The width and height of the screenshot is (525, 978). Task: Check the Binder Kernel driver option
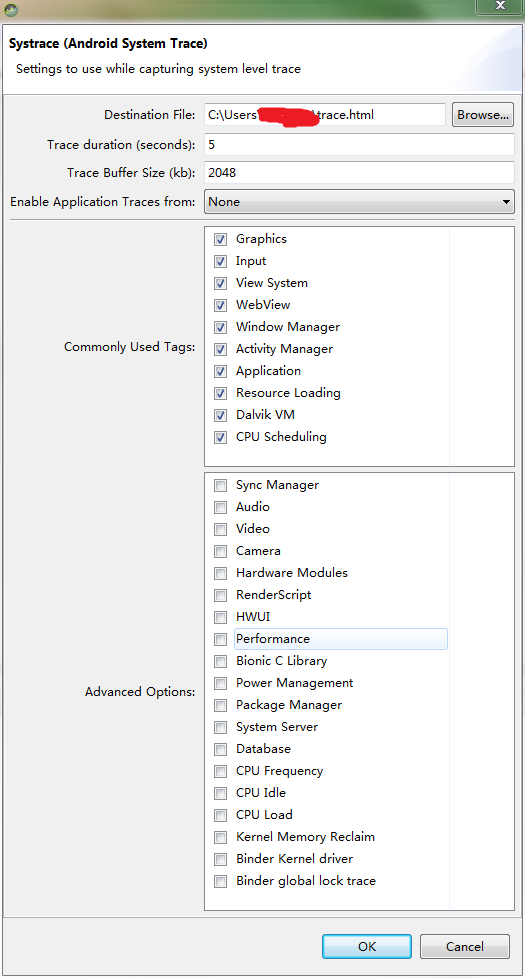pos(220,859)
